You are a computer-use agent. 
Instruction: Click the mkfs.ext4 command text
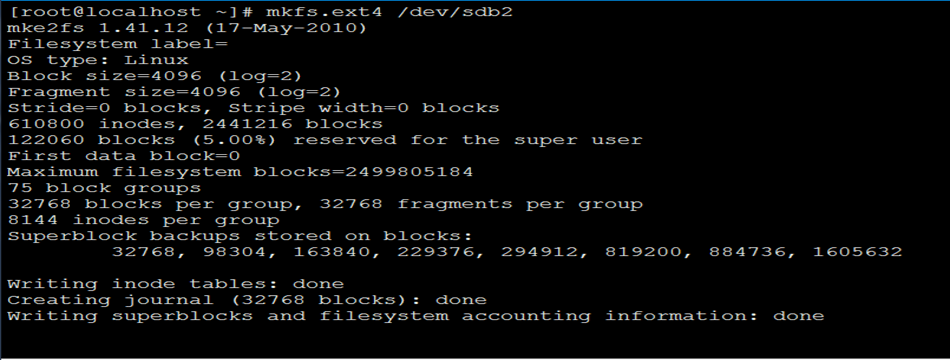[x=324, y=12]
